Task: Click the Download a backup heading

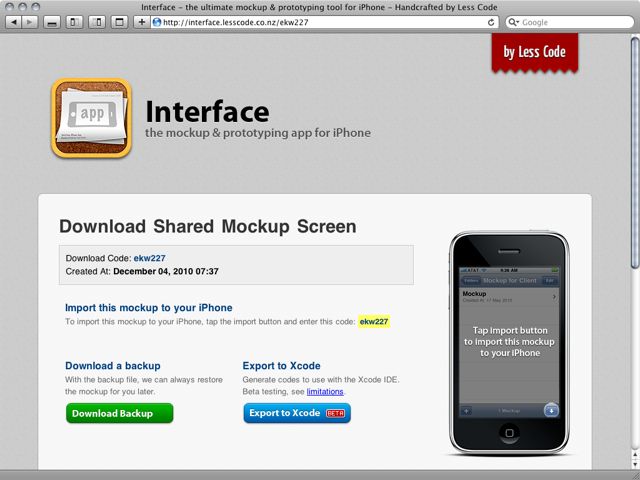Action: [x=113, y=366]
